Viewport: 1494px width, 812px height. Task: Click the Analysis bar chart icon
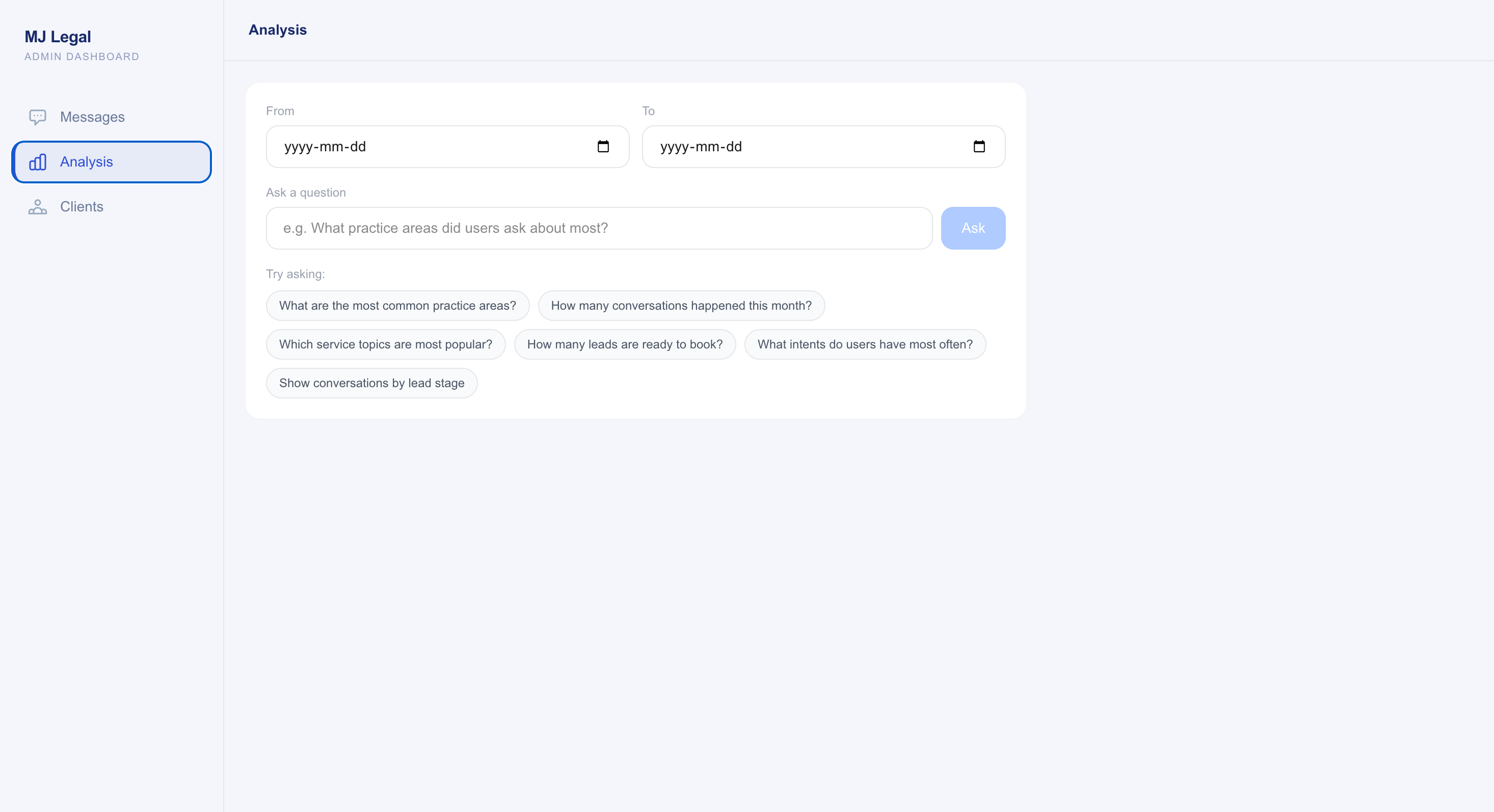click(x=38, y=162)
